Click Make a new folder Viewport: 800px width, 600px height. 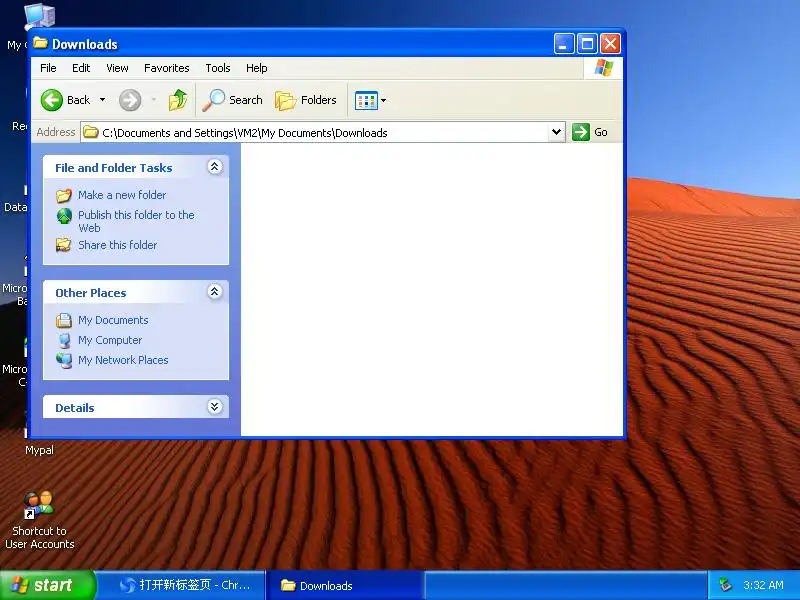coord(122,195)
